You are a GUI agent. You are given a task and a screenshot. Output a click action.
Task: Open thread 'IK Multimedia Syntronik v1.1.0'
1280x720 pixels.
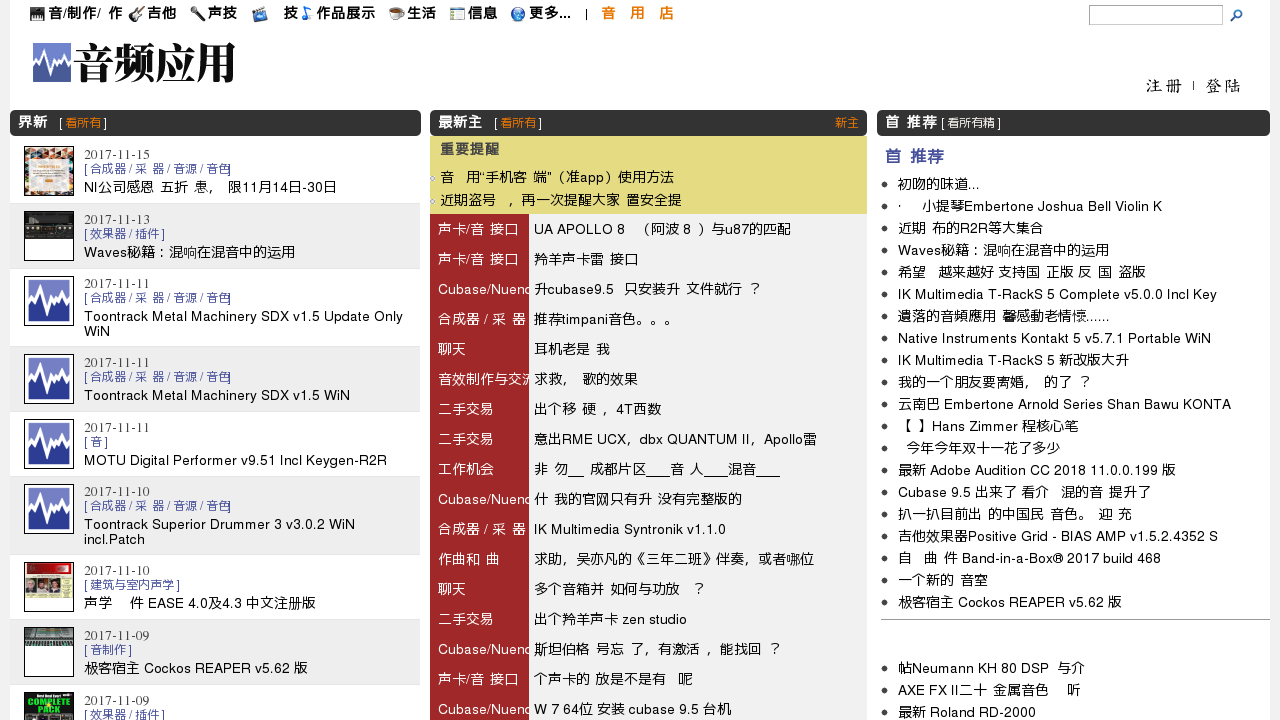pyautogui.click(x=630, y=529)
